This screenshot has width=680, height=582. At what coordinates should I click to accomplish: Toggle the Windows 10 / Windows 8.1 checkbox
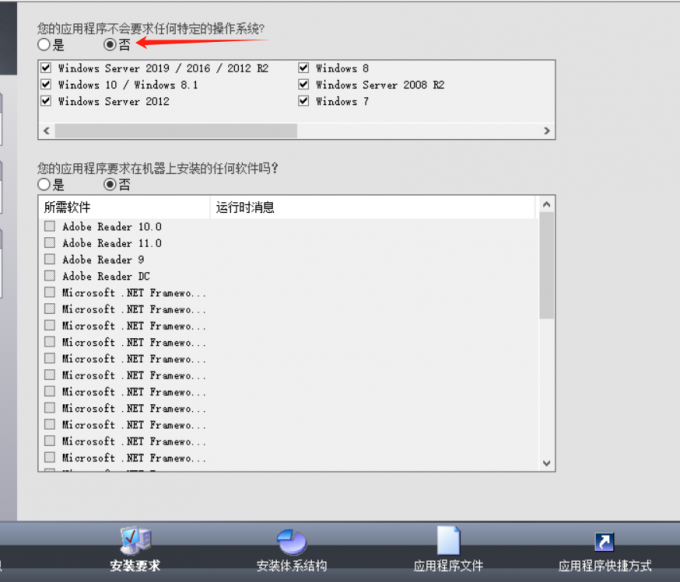(x=47, y=85)
